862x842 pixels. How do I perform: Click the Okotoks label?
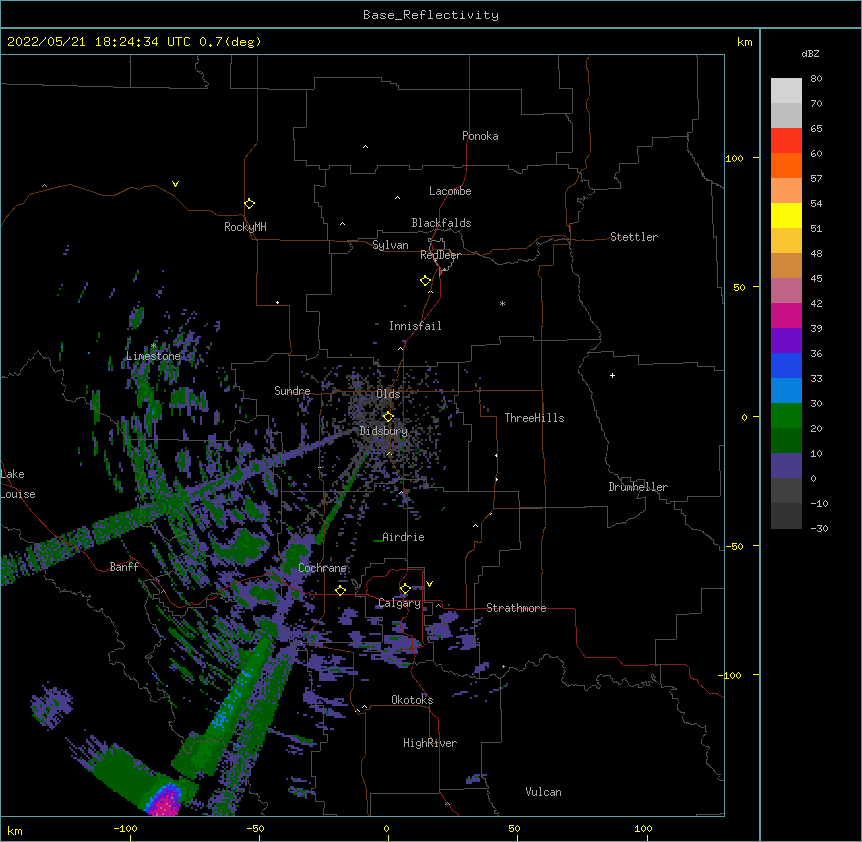pyautogui.click(x=412, y=700)
